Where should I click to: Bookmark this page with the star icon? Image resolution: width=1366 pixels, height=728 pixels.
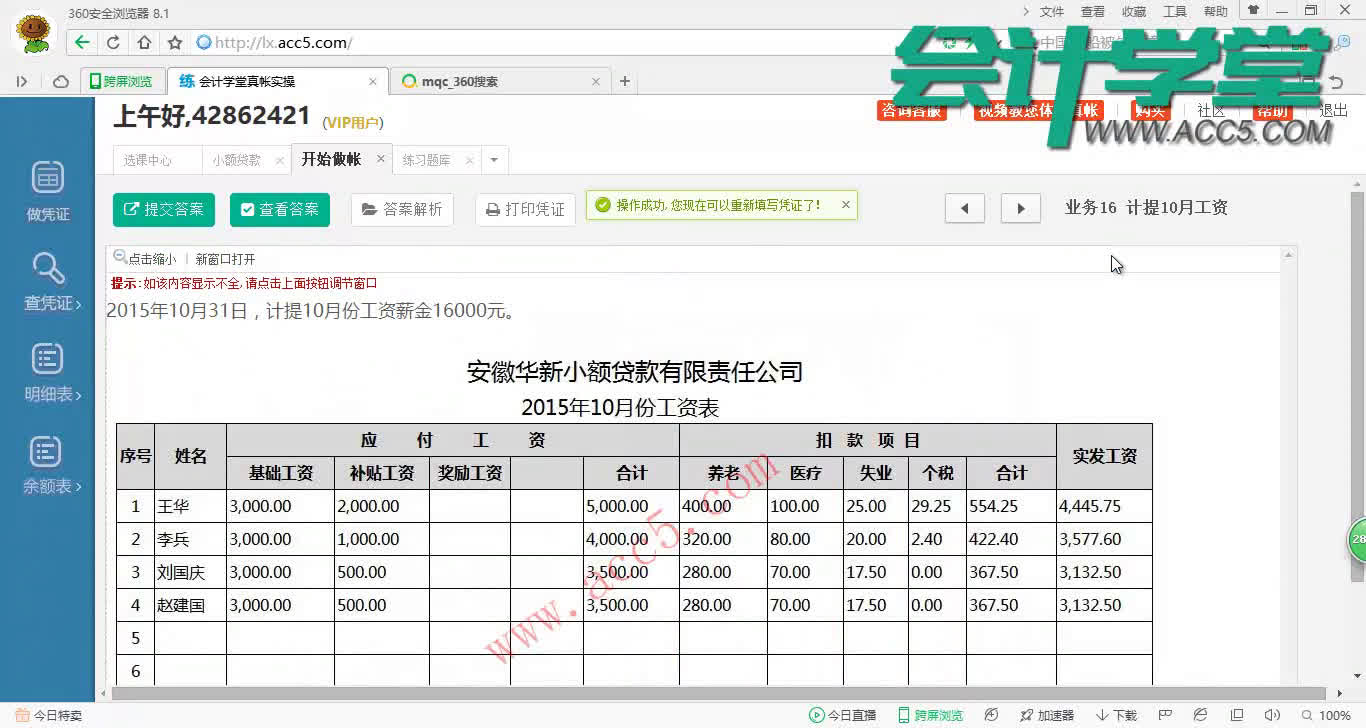coord(175,43)
